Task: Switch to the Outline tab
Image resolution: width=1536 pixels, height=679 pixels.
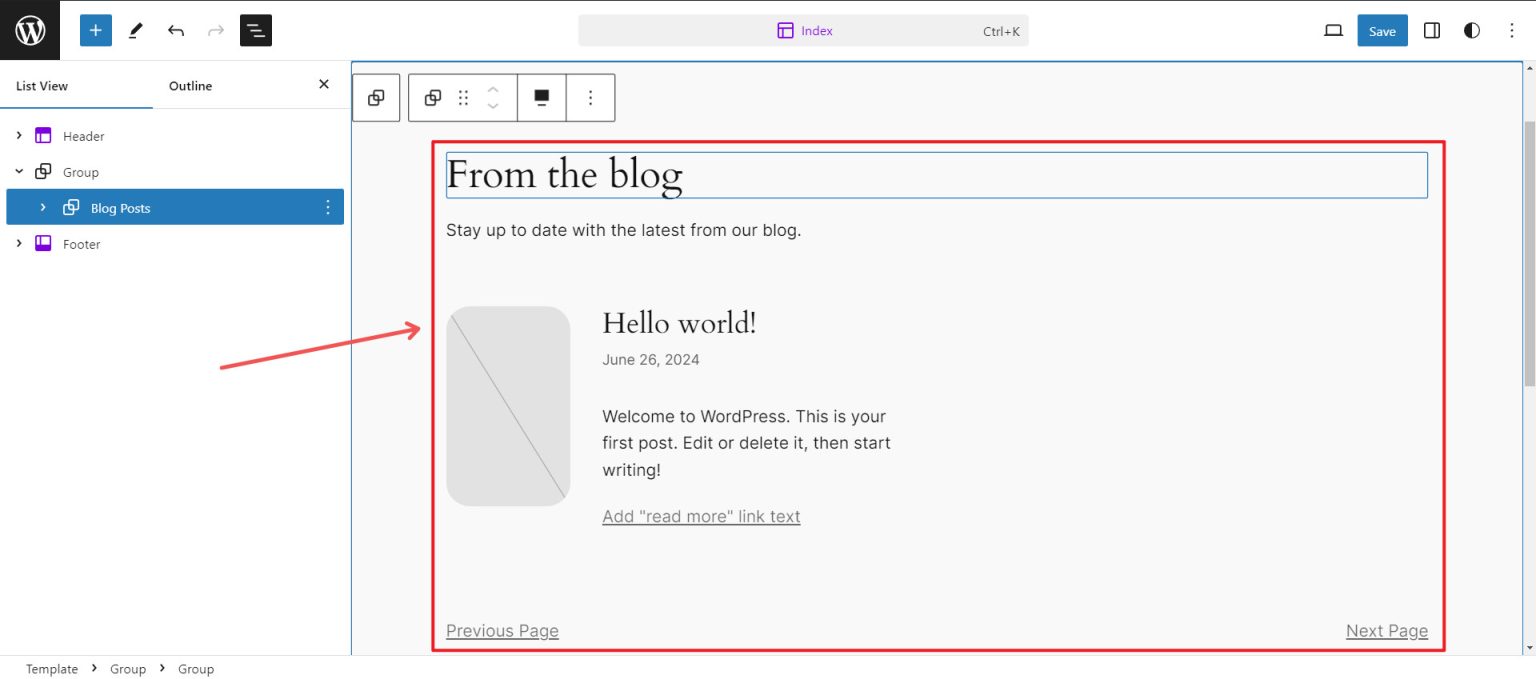Action: click(190, 86)
